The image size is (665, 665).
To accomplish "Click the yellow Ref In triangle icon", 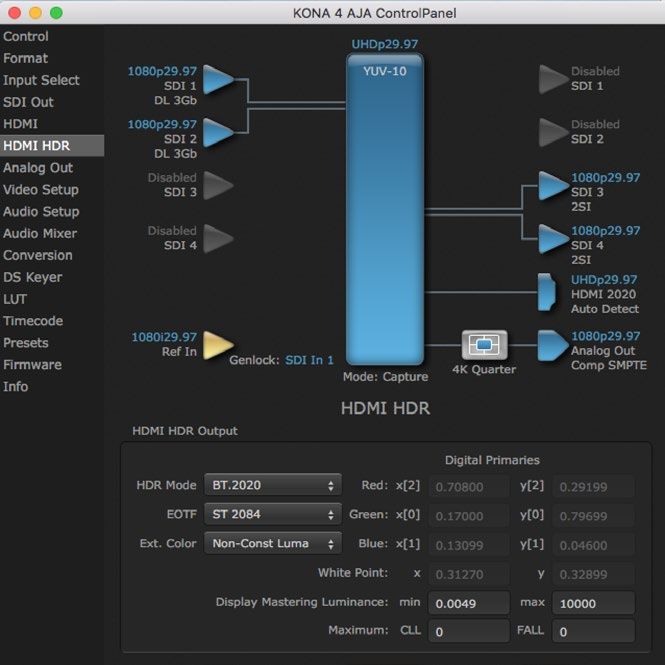I will (x=218, y=345).
